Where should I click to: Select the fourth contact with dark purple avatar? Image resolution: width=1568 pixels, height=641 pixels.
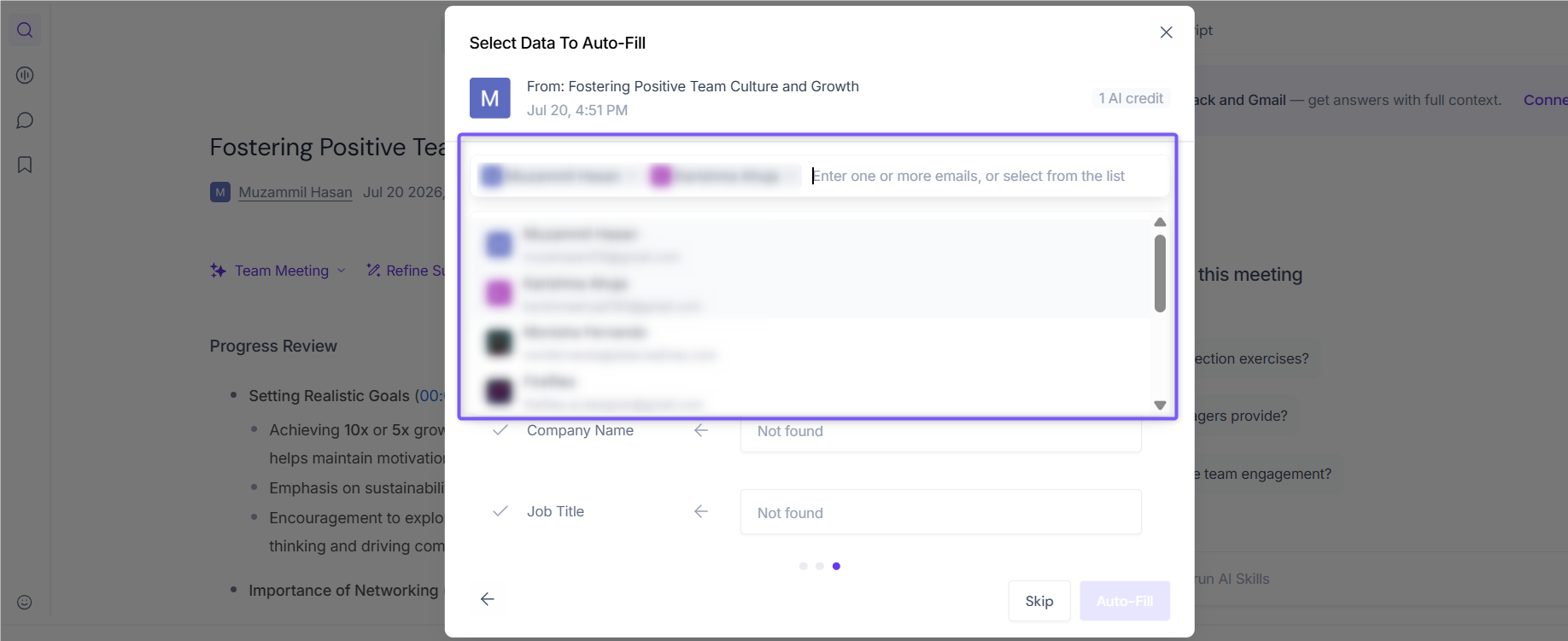[811, 392]
